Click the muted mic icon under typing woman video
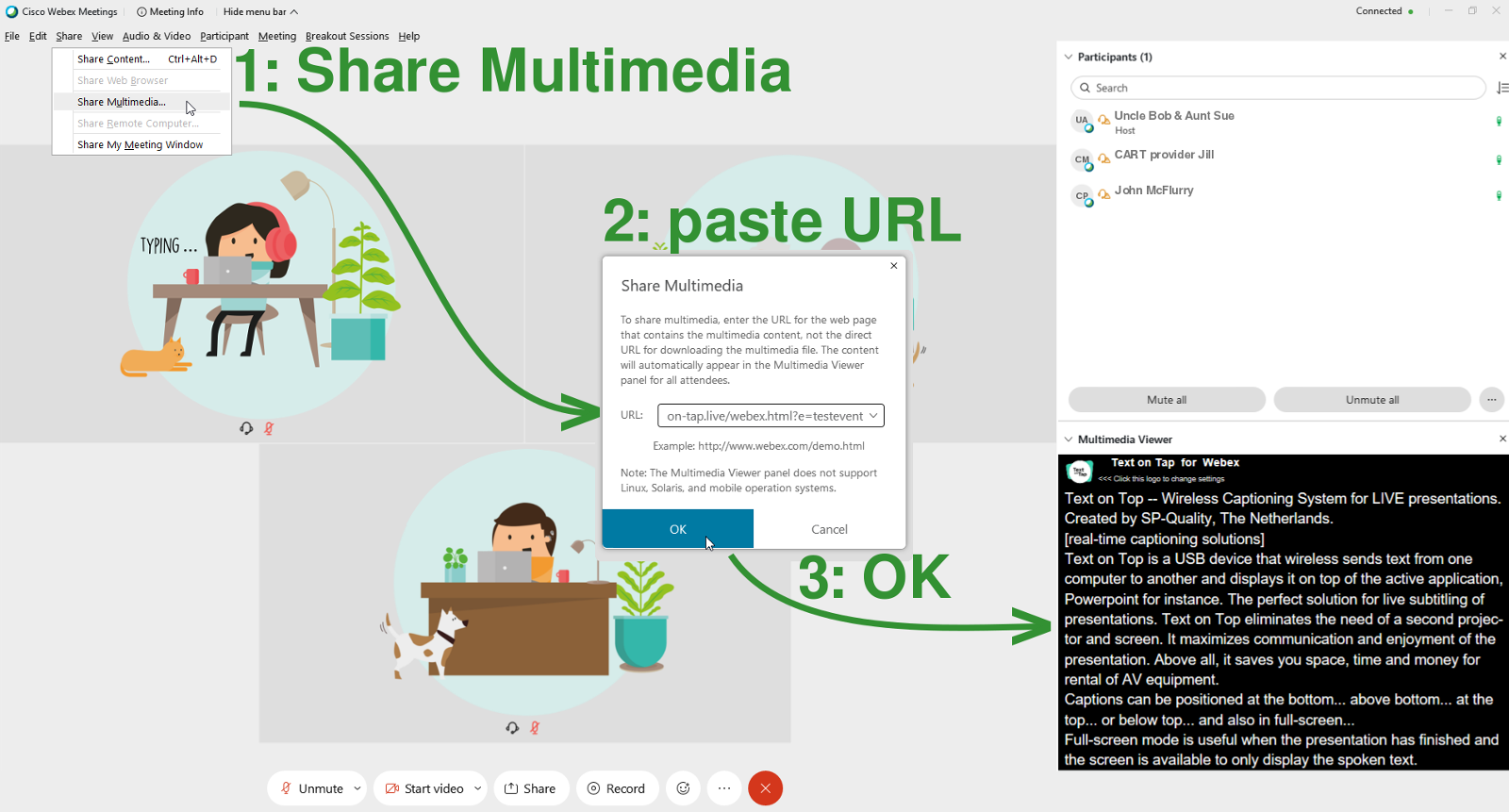This screenshot has height=812, width=1509. 269,428
